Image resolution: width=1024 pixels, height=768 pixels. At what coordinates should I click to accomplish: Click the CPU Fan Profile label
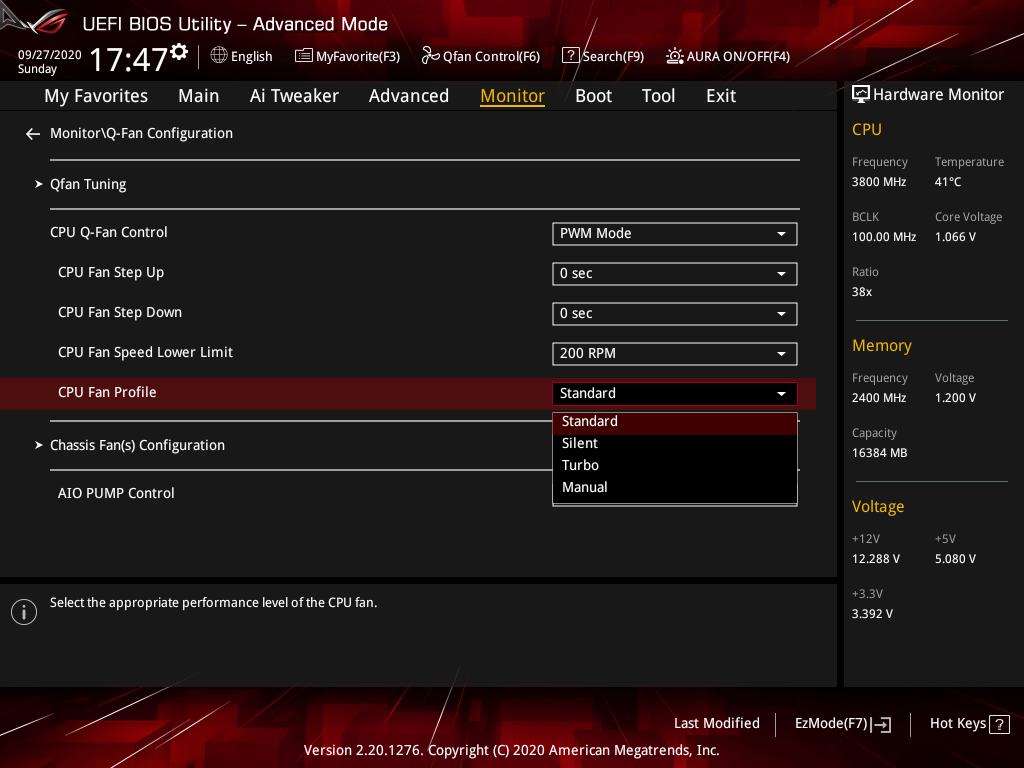coord(107,392)
